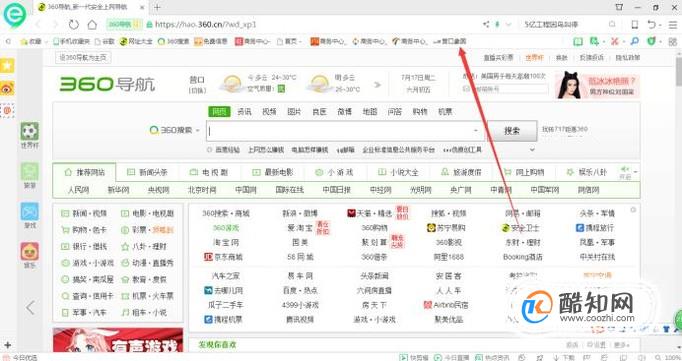Expand hot searches chevron below search button
Image resolution: width=682 pixels, height=361 pixels.
tap(532, 150)
